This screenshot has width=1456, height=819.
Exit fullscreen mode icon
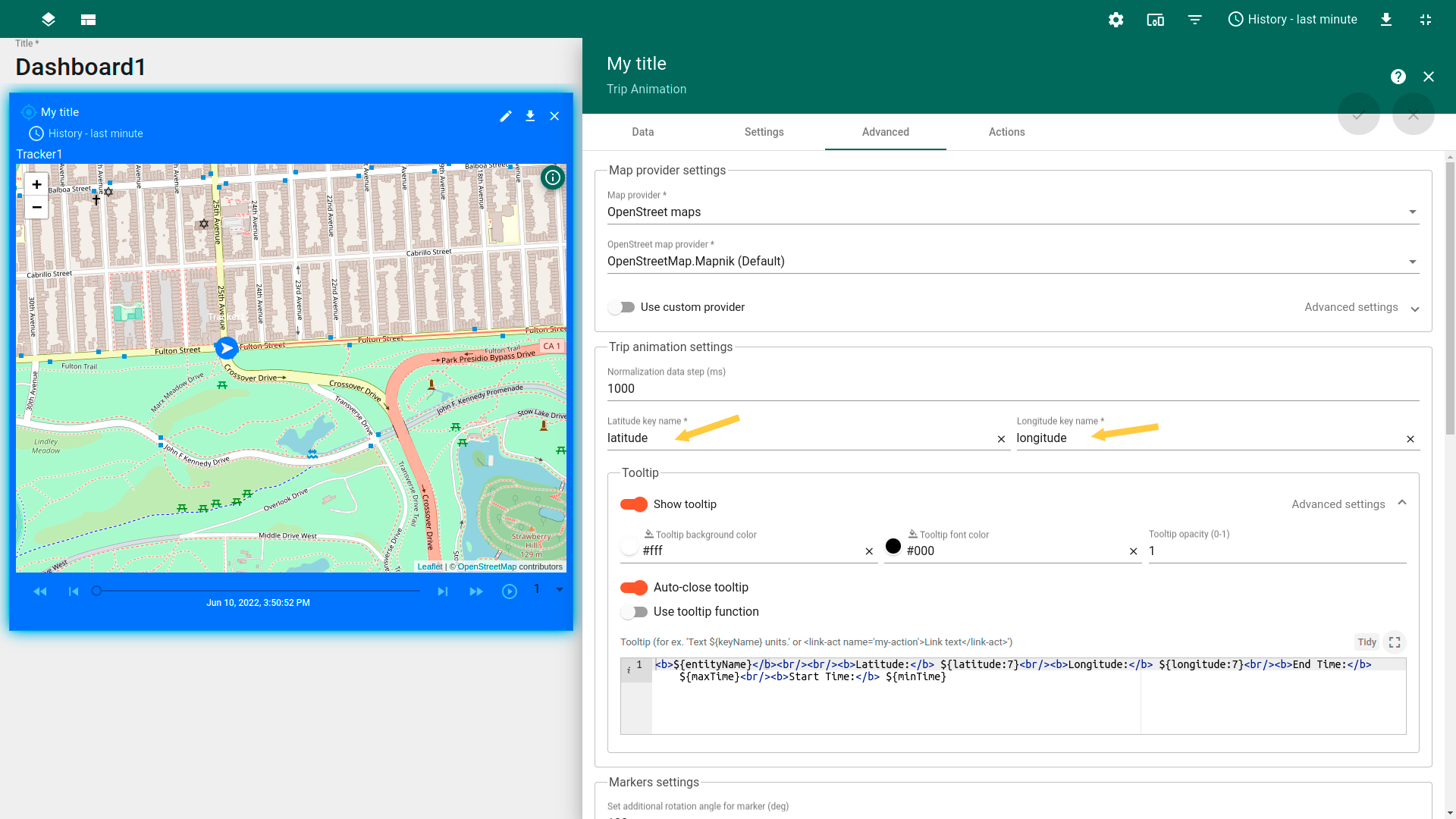1425,20
